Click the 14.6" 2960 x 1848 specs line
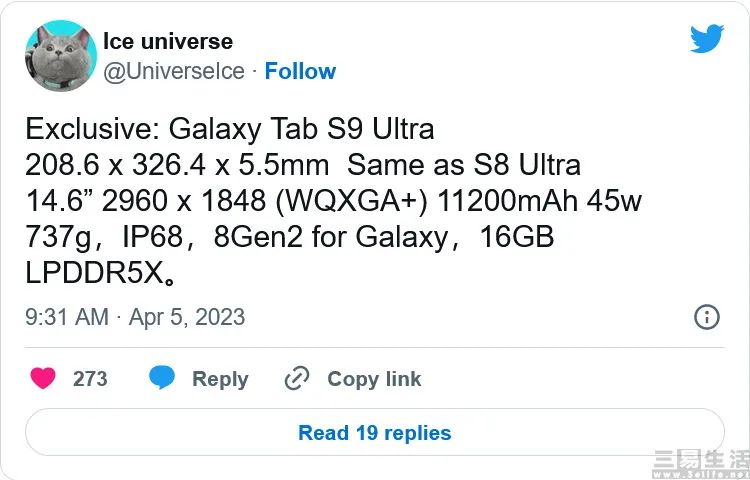This screenshot has width=750, height=480. (333, 201)
